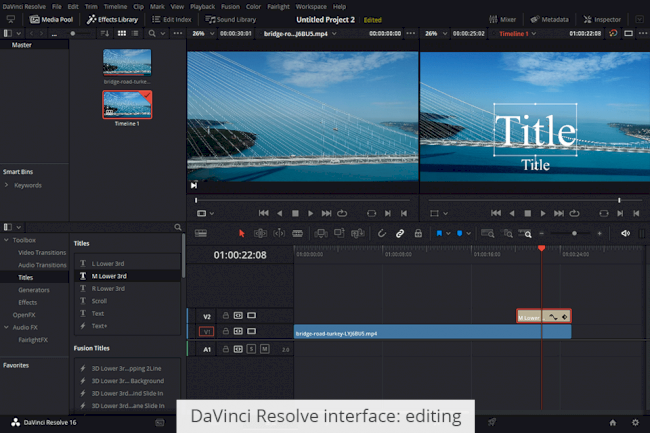Click the Overwrite Clip toolbar icon
The height and width of the screenshot is (433, 650).
coord(339,234)
